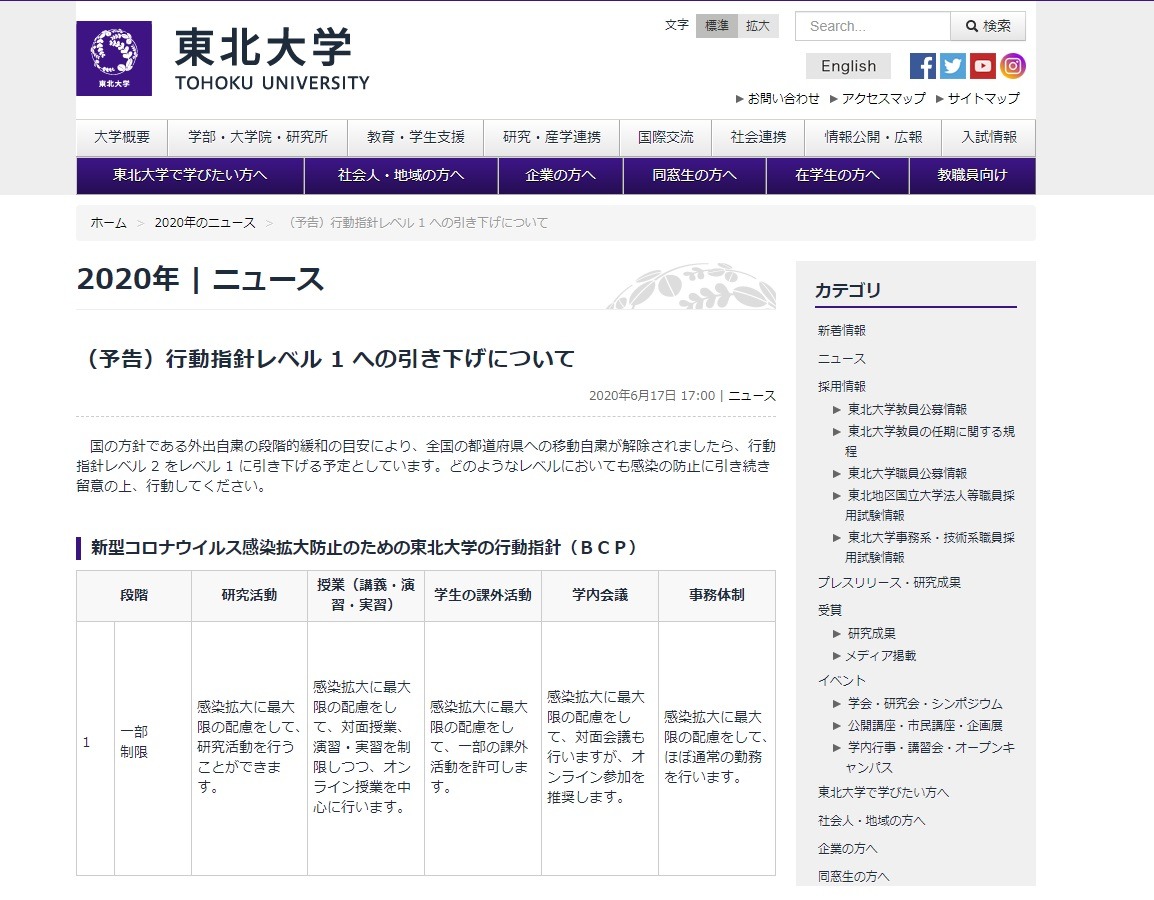Click inside the Search input field
This screenshot has width=1154, height=900.
pos(870,26)
